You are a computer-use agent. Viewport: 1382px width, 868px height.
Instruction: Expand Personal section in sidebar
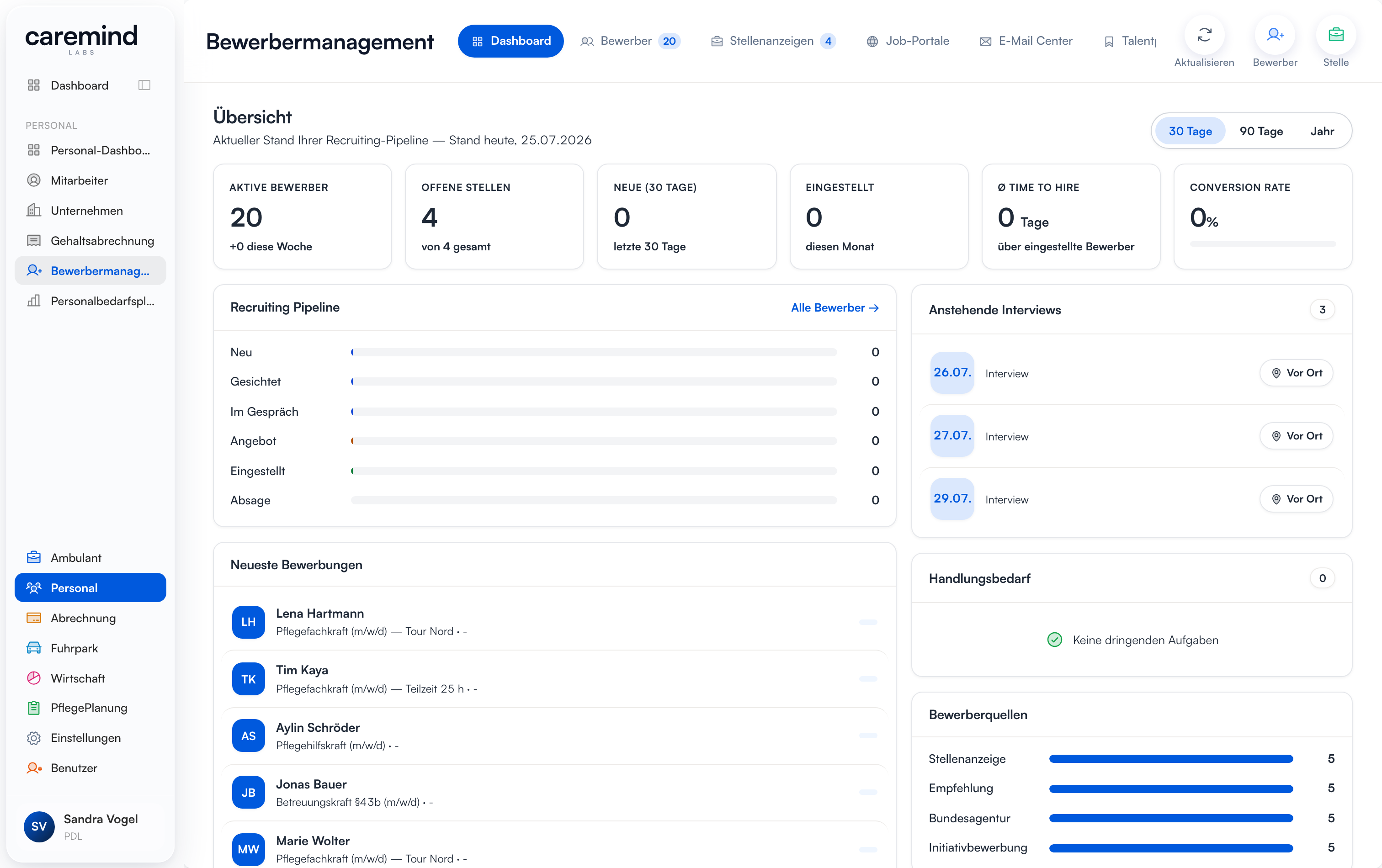90,587
